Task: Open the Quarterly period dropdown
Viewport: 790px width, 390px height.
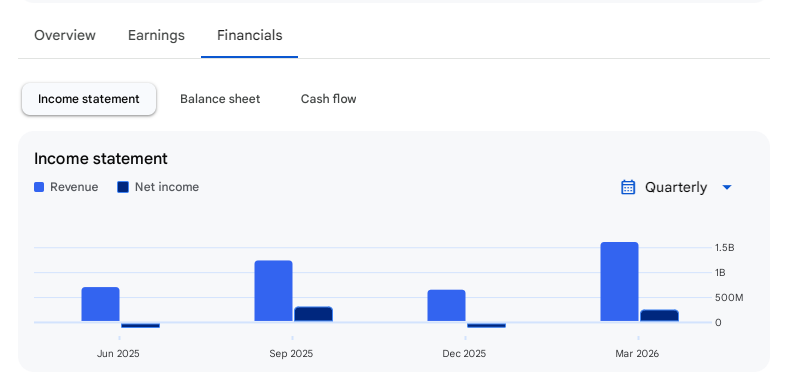Action: 676,187
